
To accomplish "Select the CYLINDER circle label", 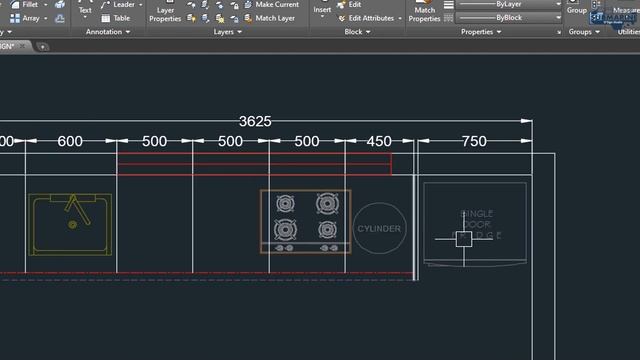I will (x=379, y=229).
